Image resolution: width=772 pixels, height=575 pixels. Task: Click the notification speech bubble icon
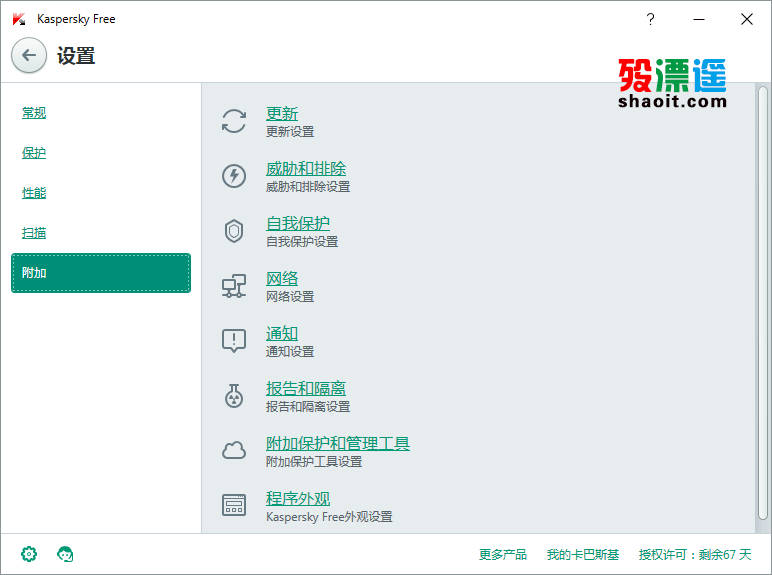[x=234, y=341]
